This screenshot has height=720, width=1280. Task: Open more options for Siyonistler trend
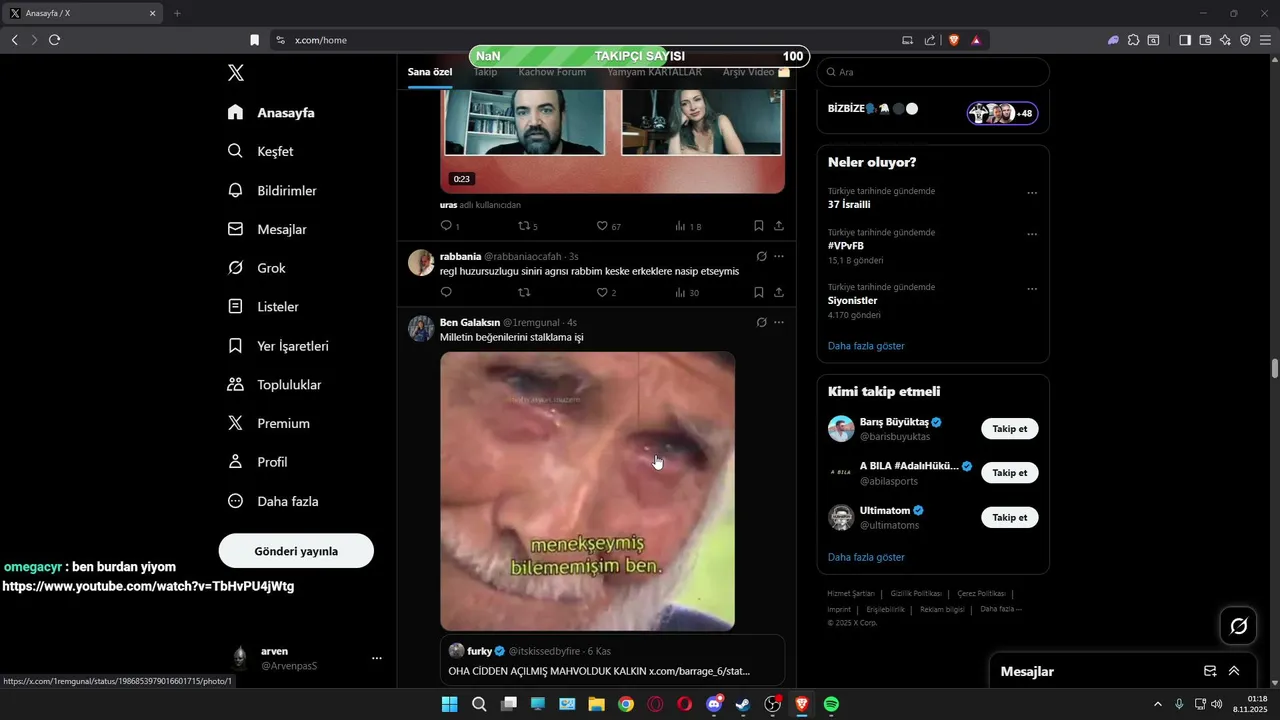(x=1032, y=289)
